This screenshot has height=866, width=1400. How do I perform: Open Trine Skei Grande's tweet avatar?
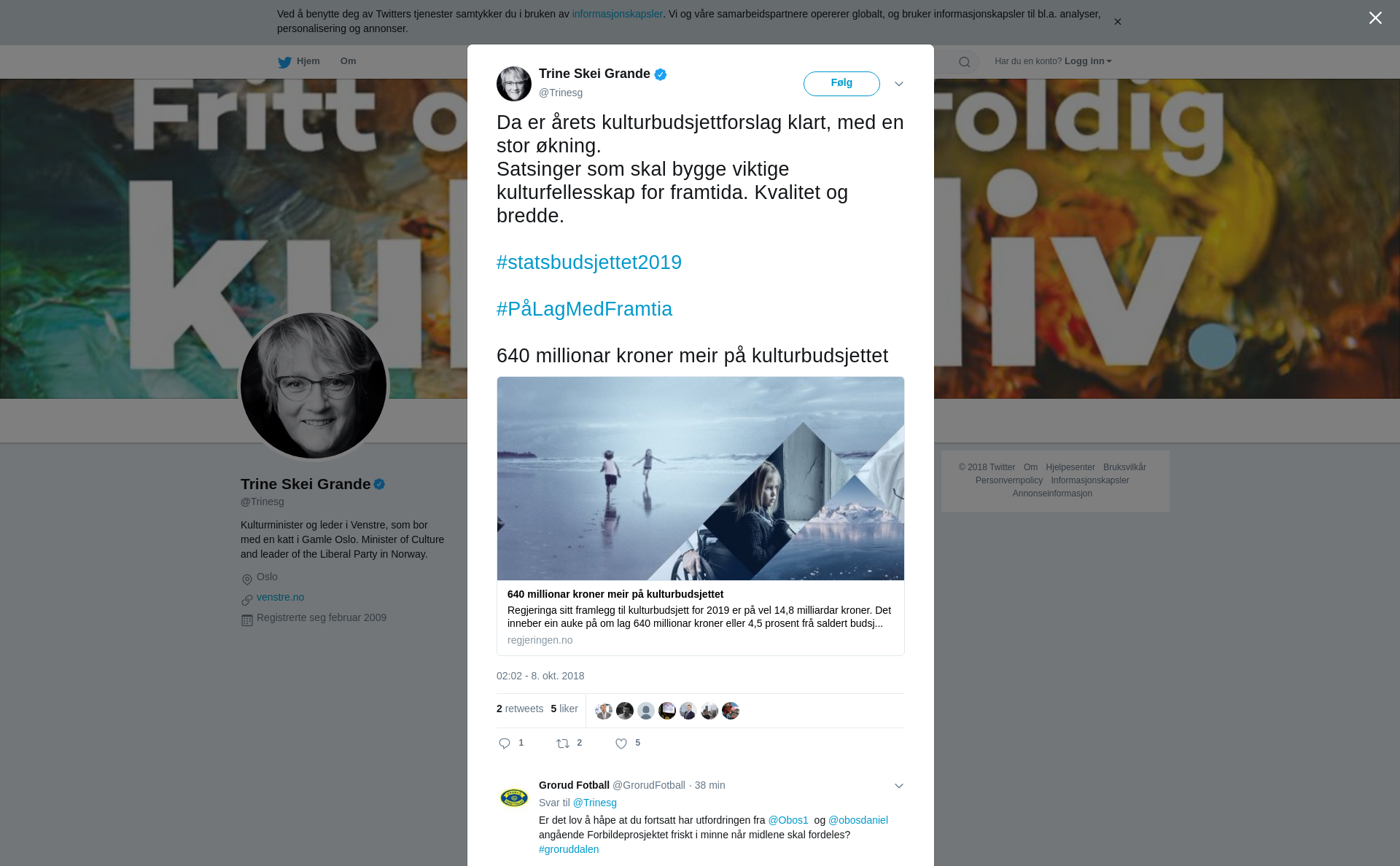click(x=514, y=84)
